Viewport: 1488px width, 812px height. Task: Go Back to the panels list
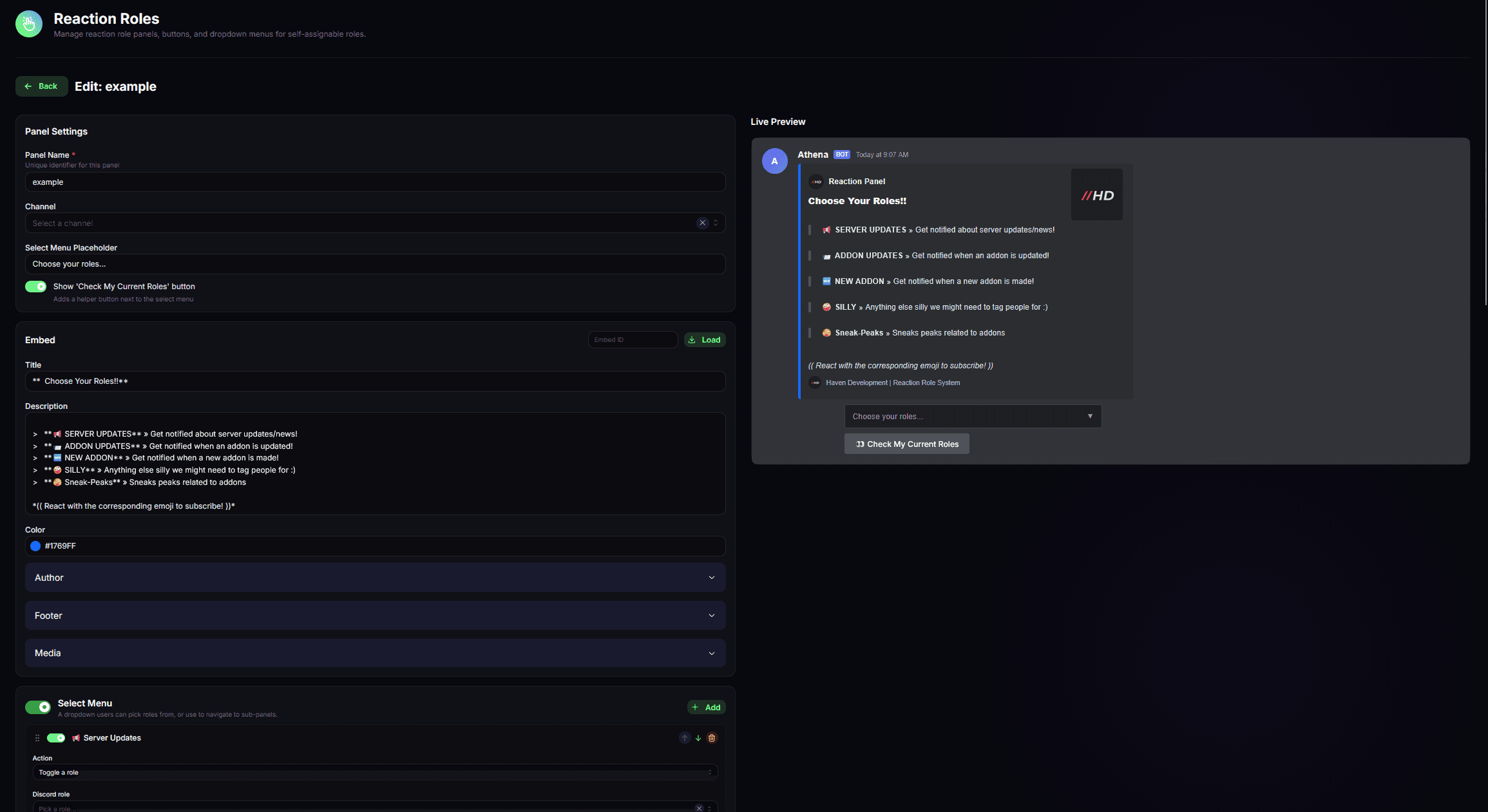pyautogui.click(x=41, y=86)
